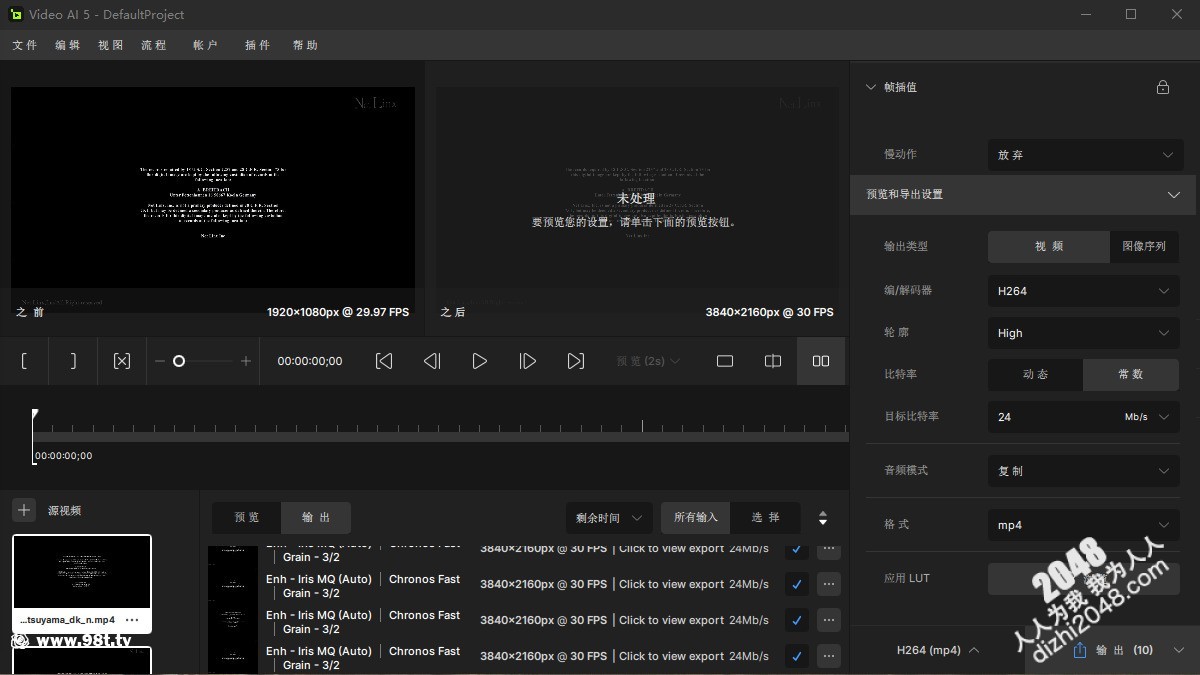This screenshot has height=675, width=1200.
Task: Open the 帐户 menu
Action: tap(205, 45)
